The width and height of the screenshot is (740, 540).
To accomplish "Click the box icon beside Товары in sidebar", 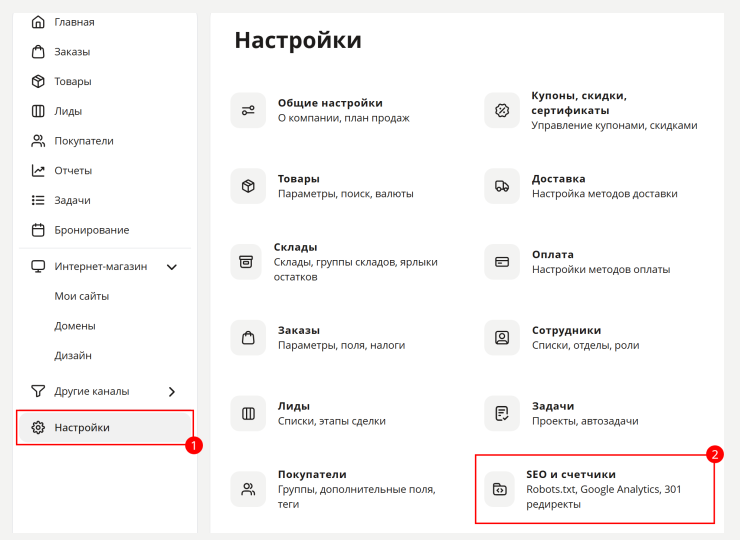I will coord(38,81).
